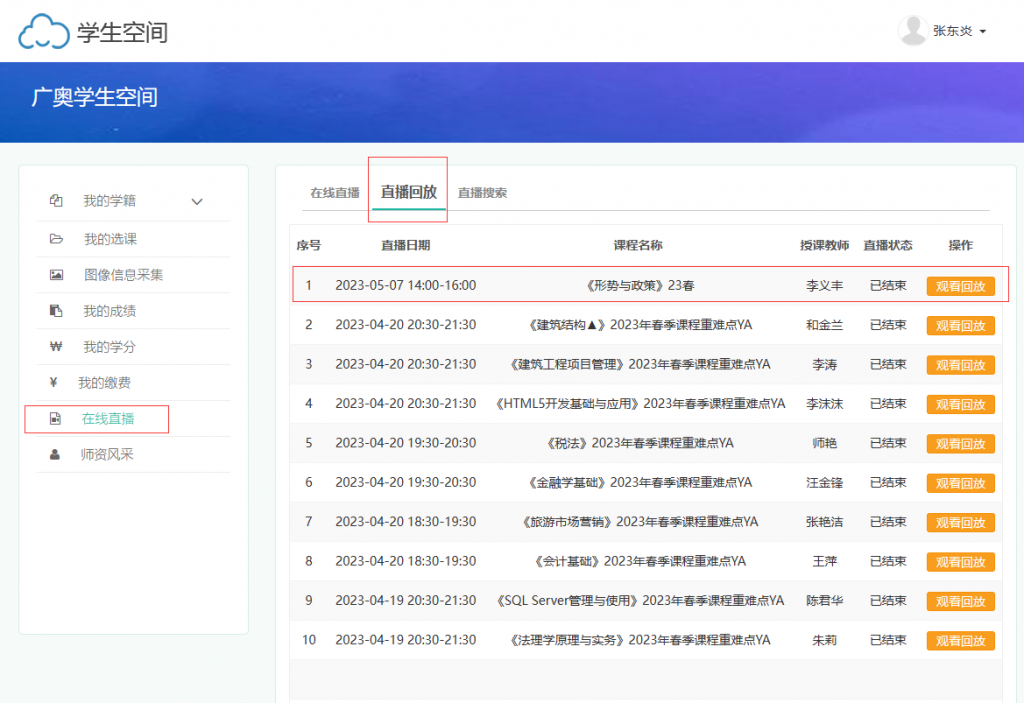
Task: Open 我的学分 in the sidebar
Action: point(110,347)
